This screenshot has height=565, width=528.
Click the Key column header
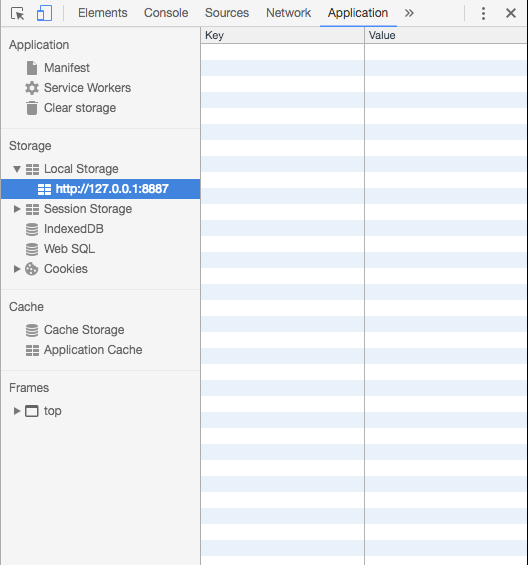tap(282, 35)
